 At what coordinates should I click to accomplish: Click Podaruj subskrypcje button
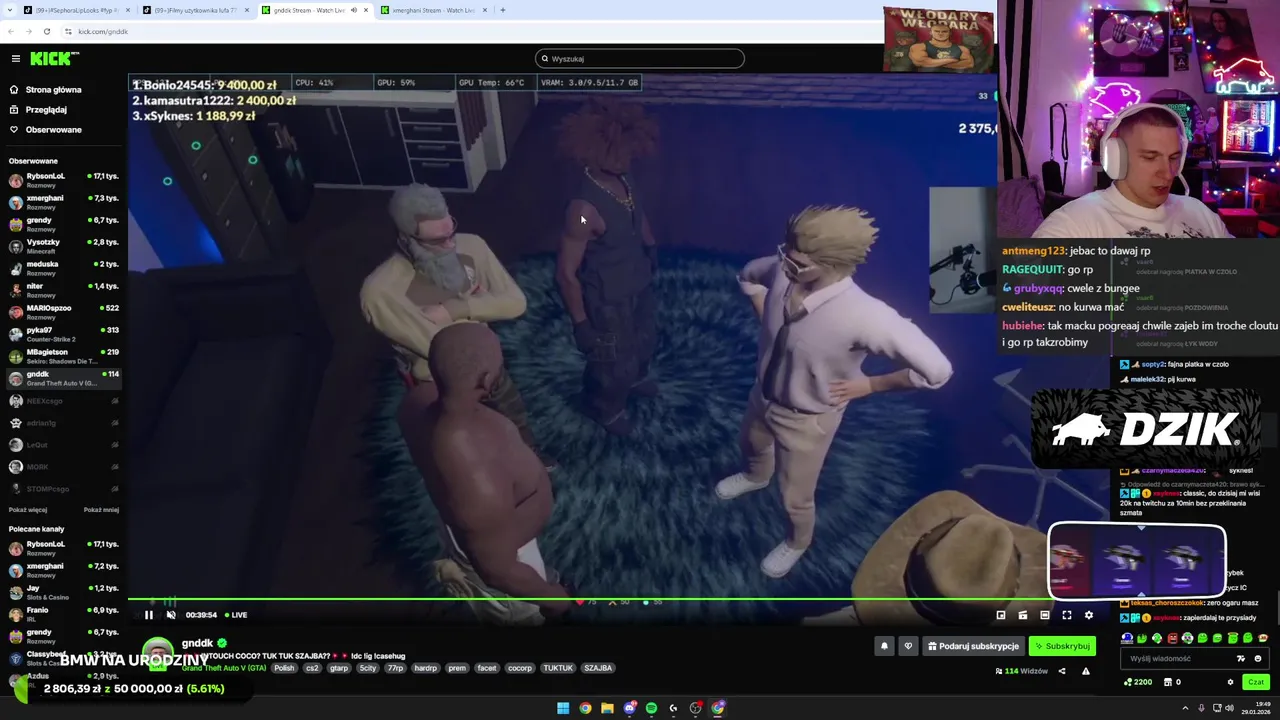click(x=973, y=646)
